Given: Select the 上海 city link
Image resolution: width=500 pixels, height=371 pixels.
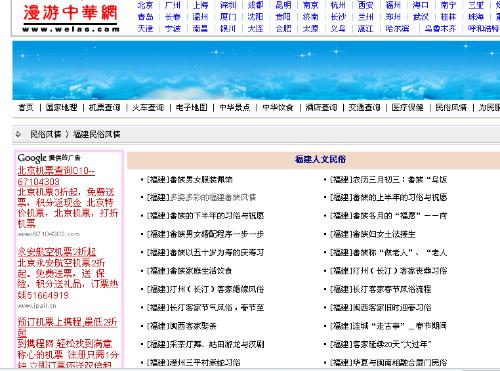Looking at the screenshot, I should click(200, 5).
